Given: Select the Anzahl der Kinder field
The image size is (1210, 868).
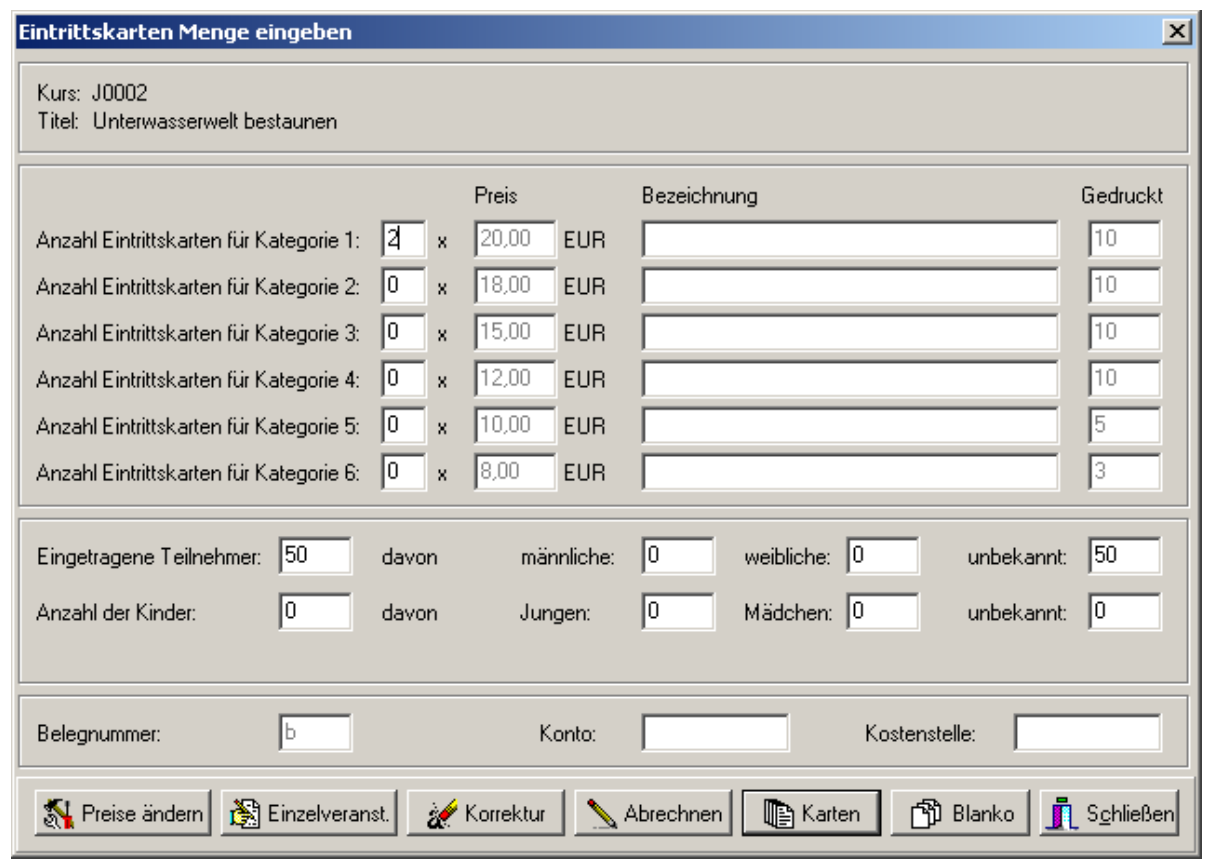Looking at the screenshot, I should tap(315, 612).
